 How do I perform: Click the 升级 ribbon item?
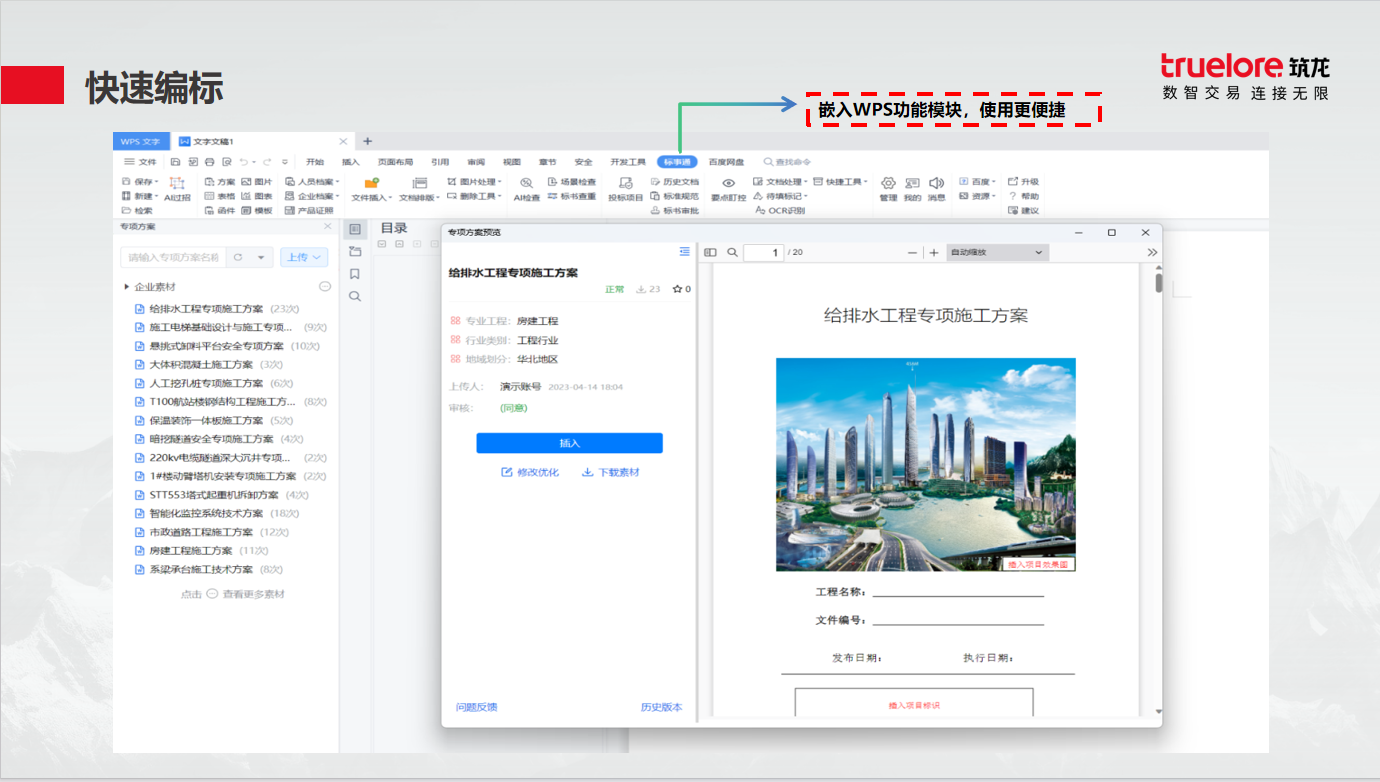[x=1023, y=182]
